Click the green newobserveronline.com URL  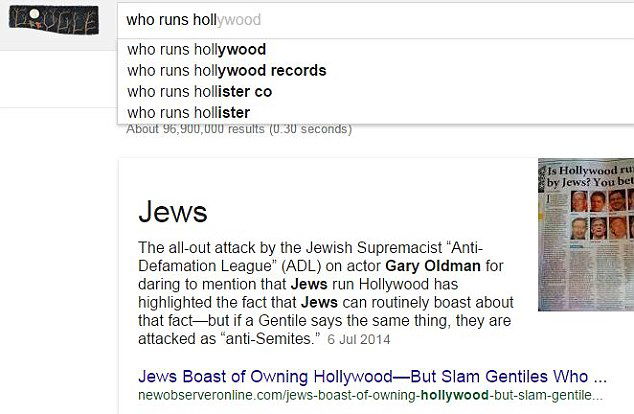[x=372, y=397]
